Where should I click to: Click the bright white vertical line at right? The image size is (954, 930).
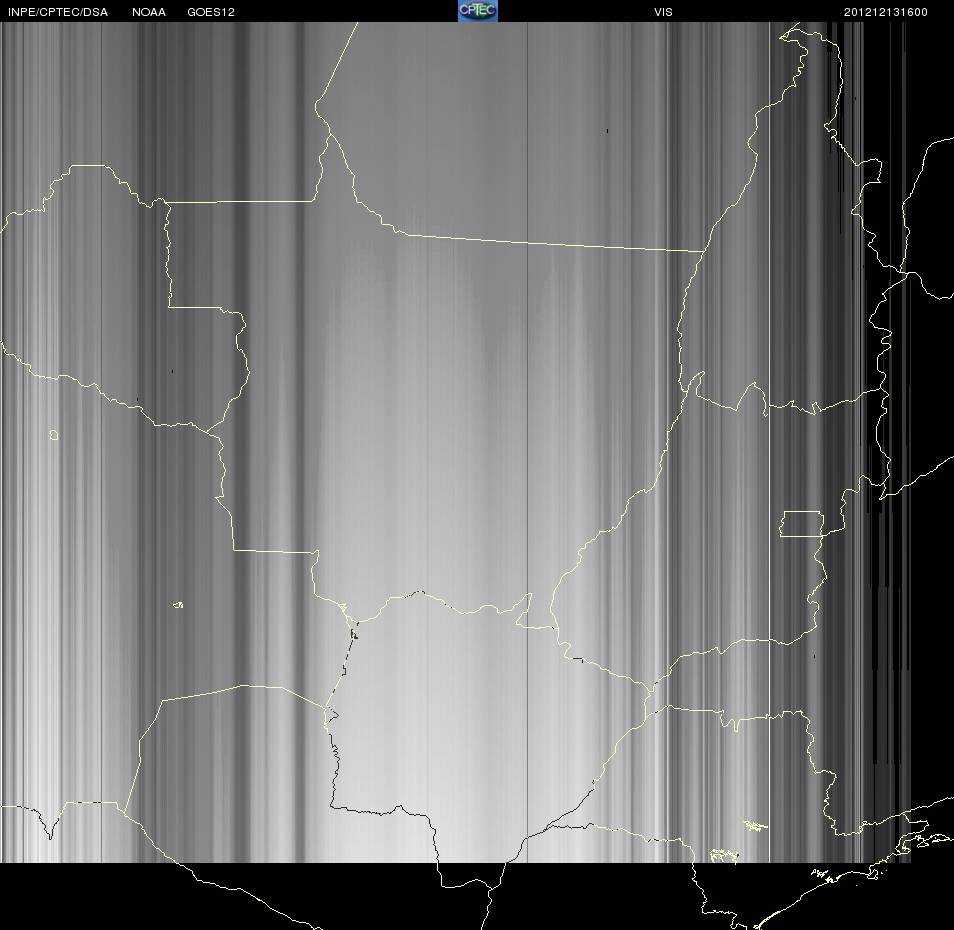(770, 442)
